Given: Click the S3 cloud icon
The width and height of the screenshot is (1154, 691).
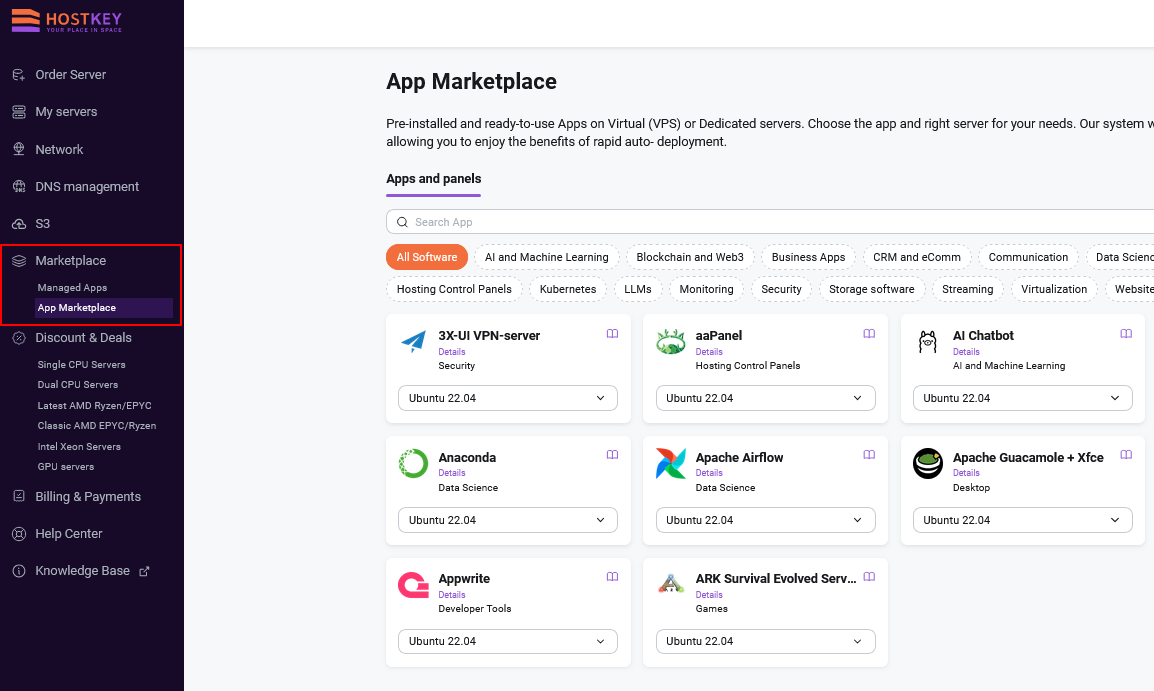Looking at the screenshot, I should pyautogui.click(x=19, y=224).
